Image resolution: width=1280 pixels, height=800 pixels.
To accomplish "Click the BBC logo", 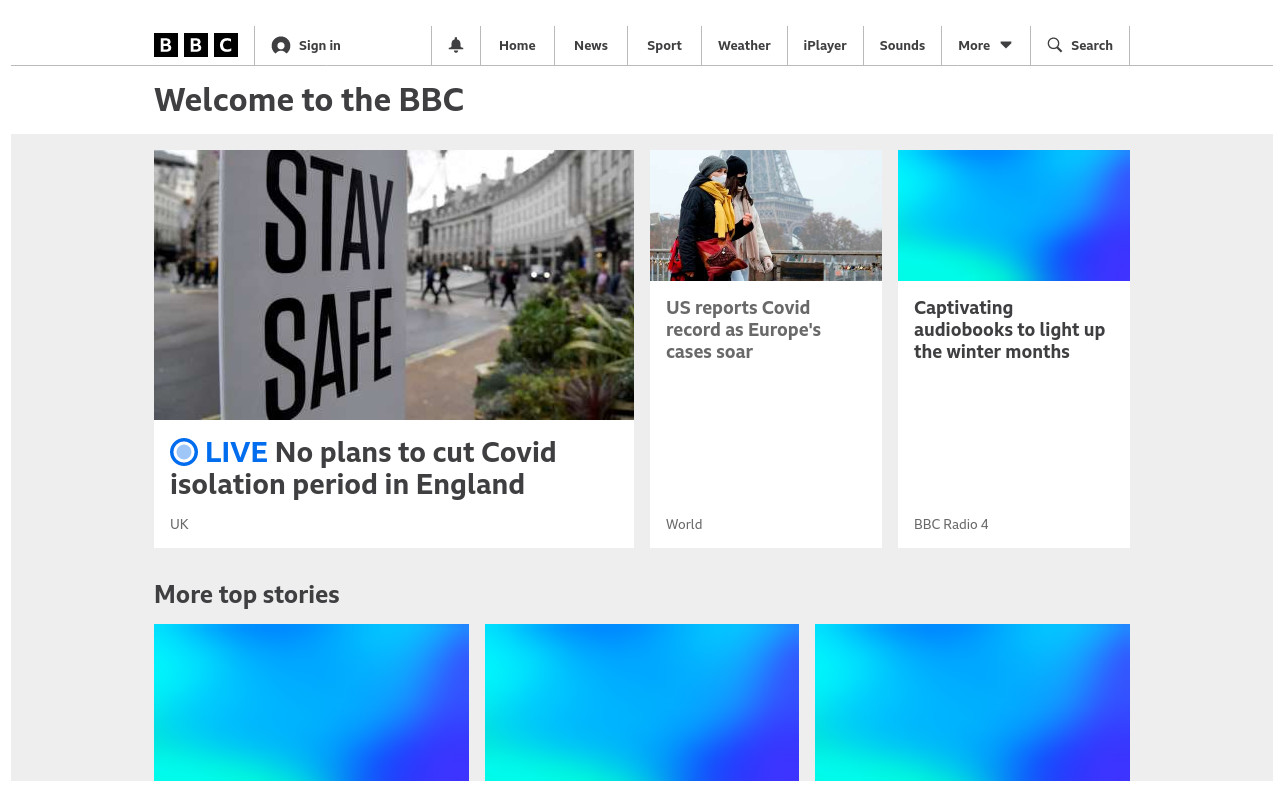I will (196, 45).
